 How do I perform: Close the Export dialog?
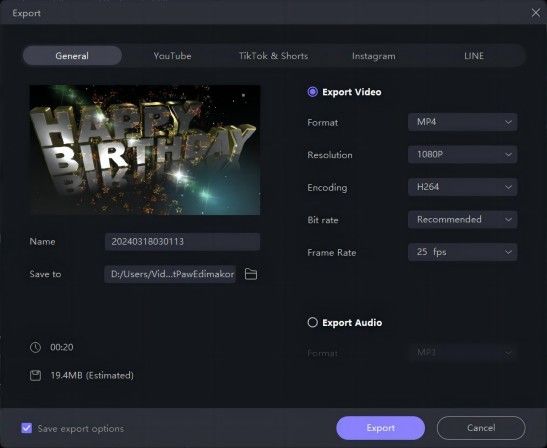pos(535,13)
